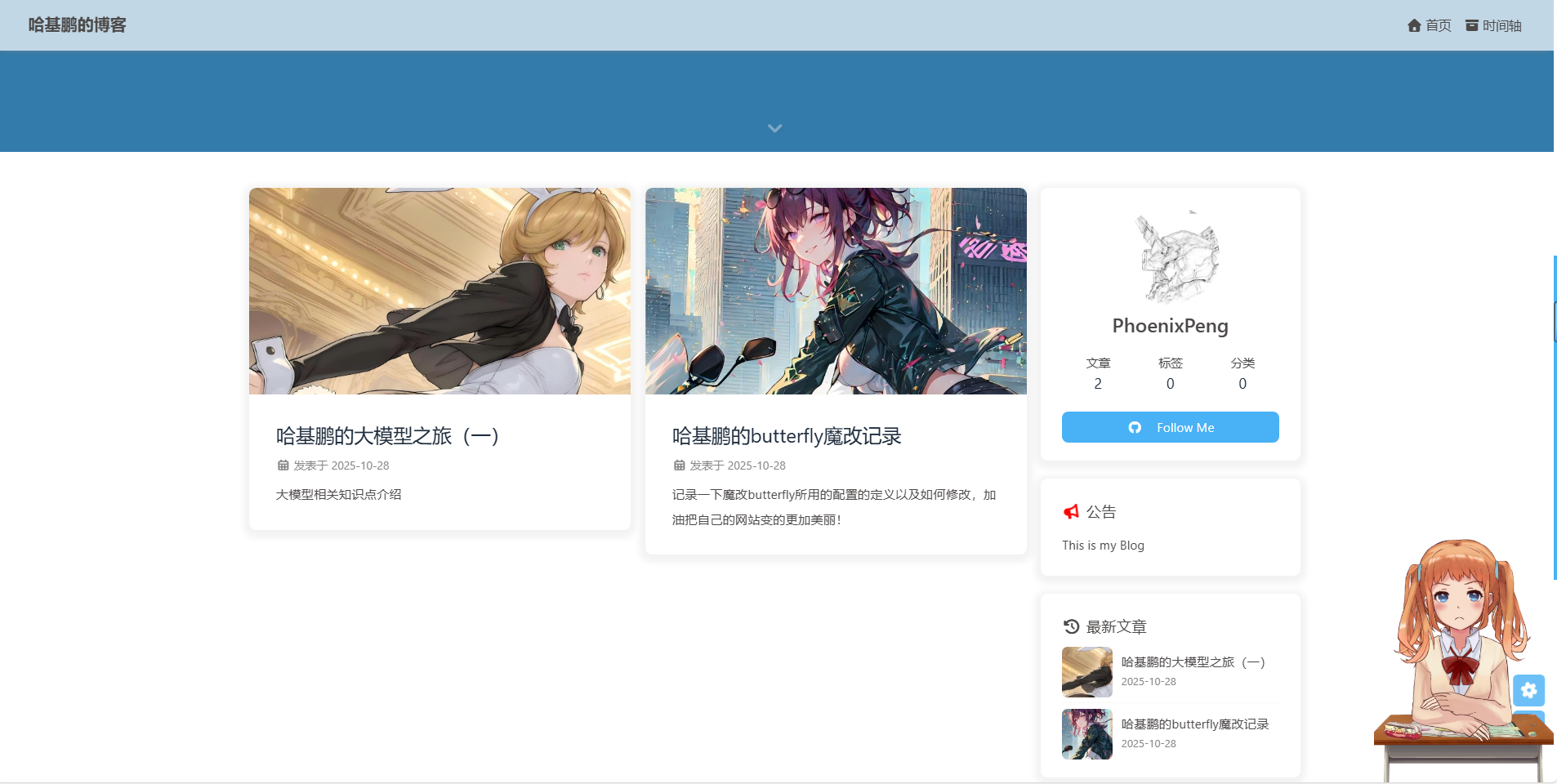Click the scroll-down chevron in the banner
The image size is (1557, 784).
pyautogui.click(x=775, y=128)
